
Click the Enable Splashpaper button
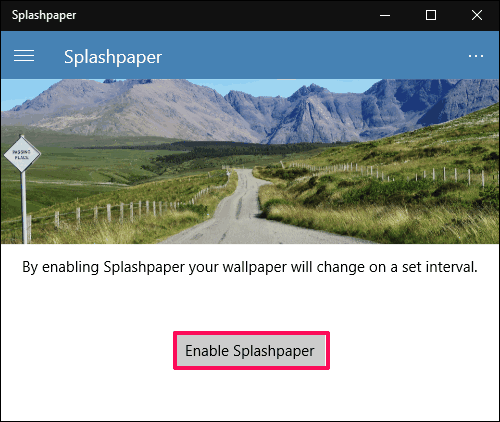pos(251,350)
